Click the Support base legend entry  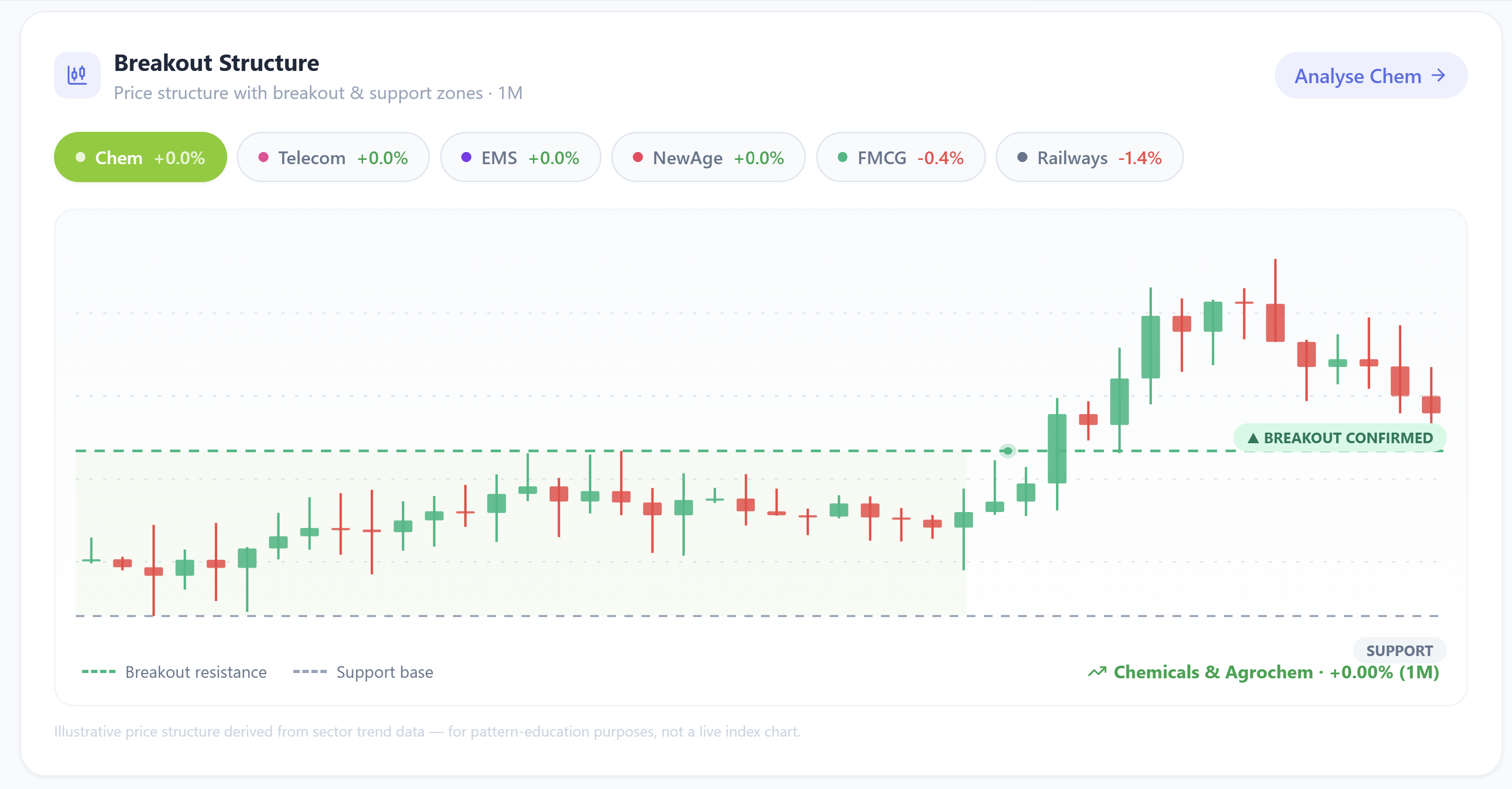pyautogui.click(x=363, y=671)
